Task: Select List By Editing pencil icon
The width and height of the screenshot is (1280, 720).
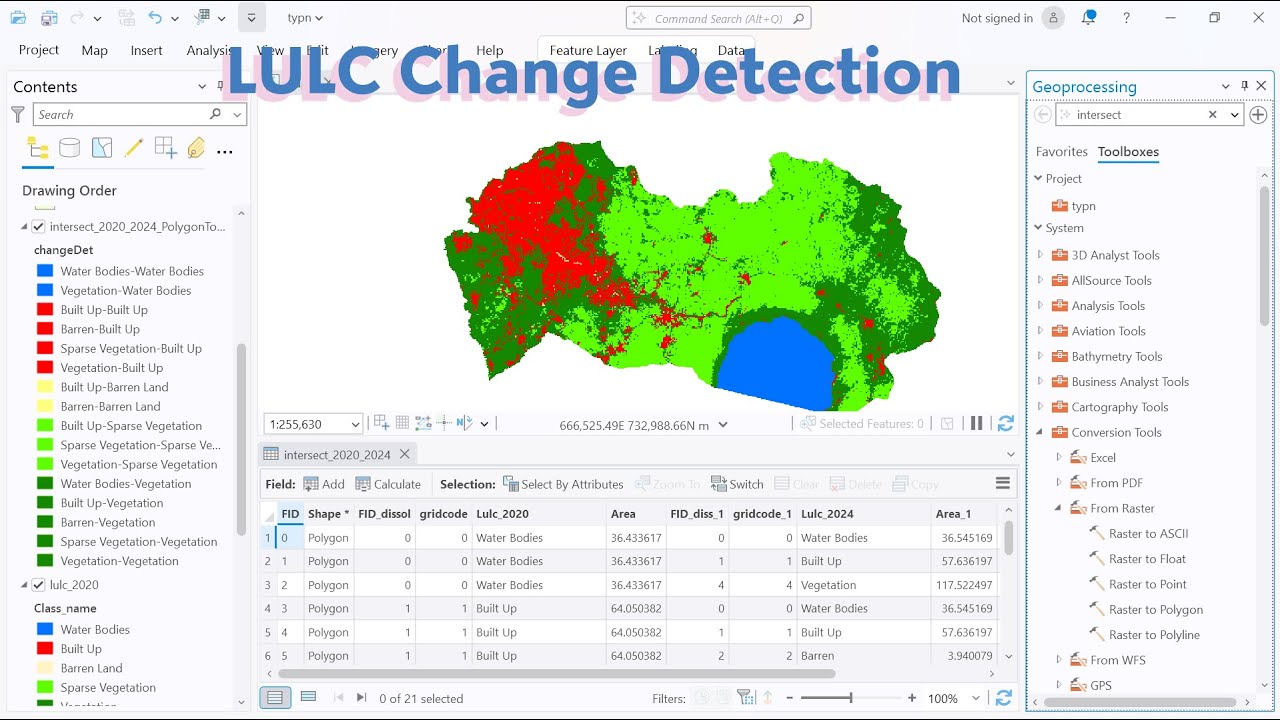Action: 133,149
